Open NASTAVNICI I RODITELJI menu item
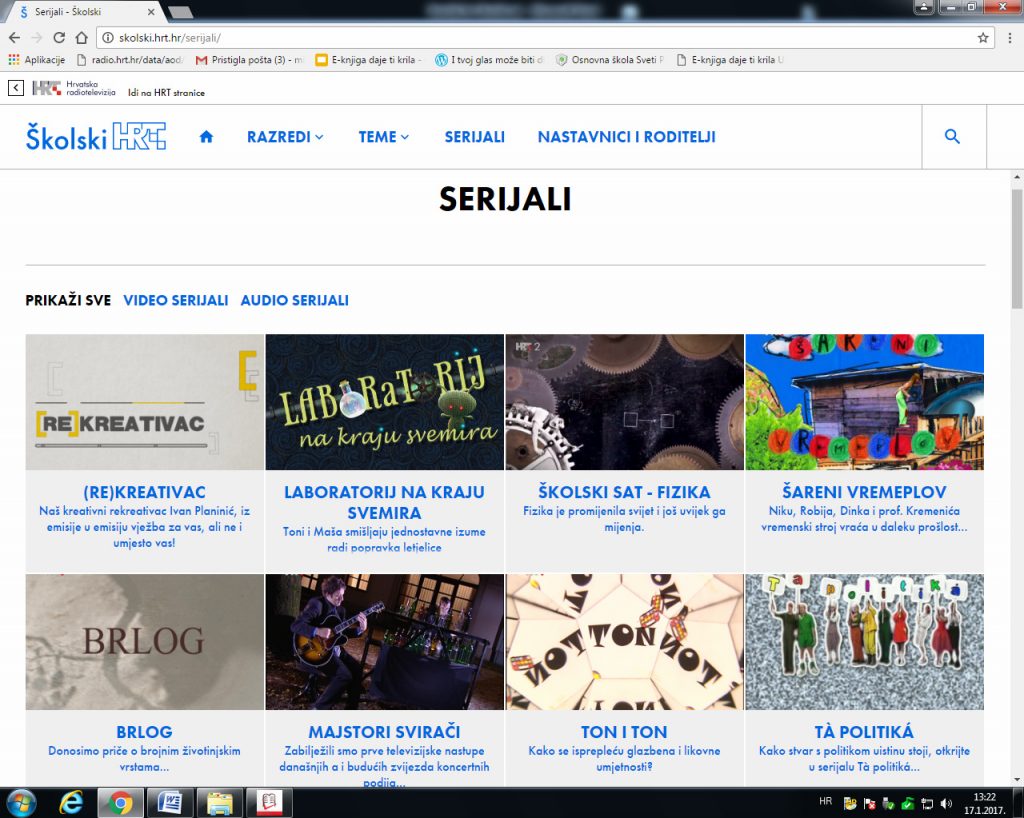Viewport: 1024px width, 818px height. click(626, 137)
